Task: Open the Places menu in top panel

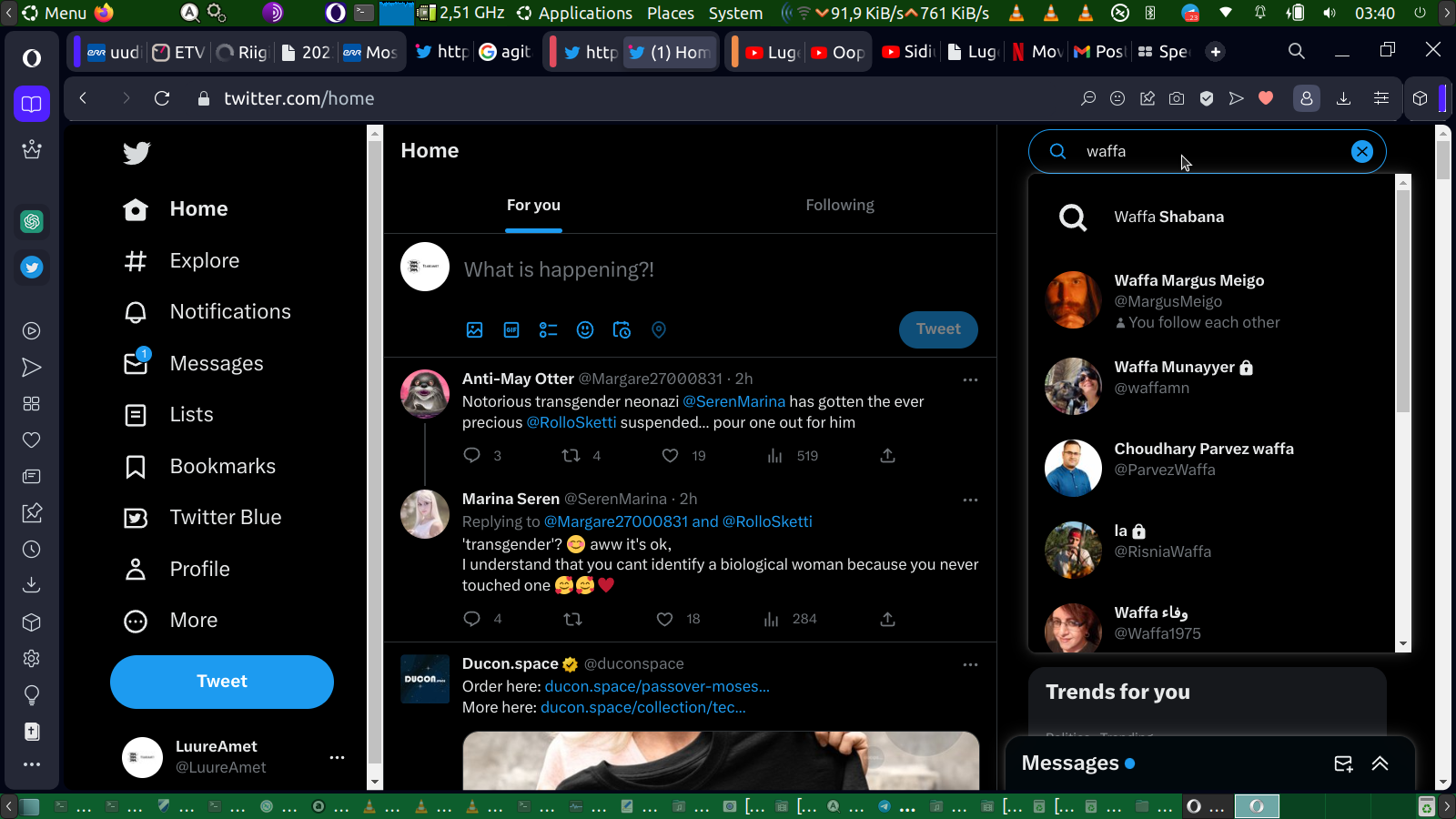Action: point(671,13)
